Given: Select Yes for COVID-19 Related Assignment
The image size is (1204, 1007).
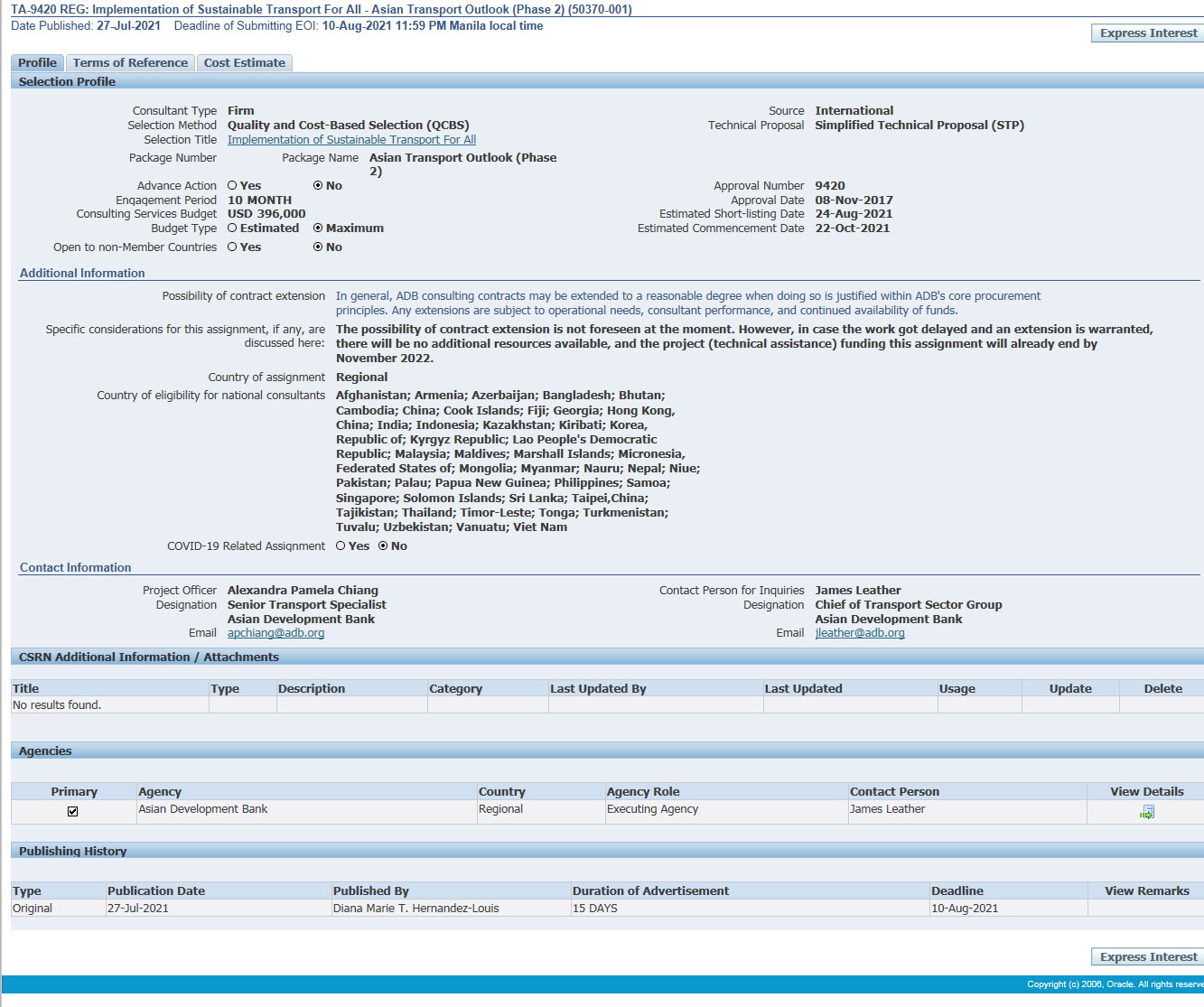Looking at the screenshot, I should tap(341, 546).
